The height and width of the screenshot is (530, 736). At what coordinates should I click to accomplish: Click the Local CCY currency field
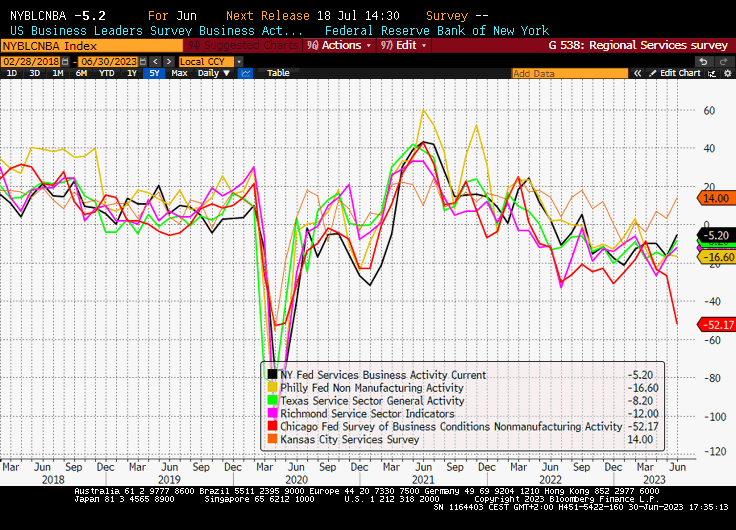[x=207, y=61]
